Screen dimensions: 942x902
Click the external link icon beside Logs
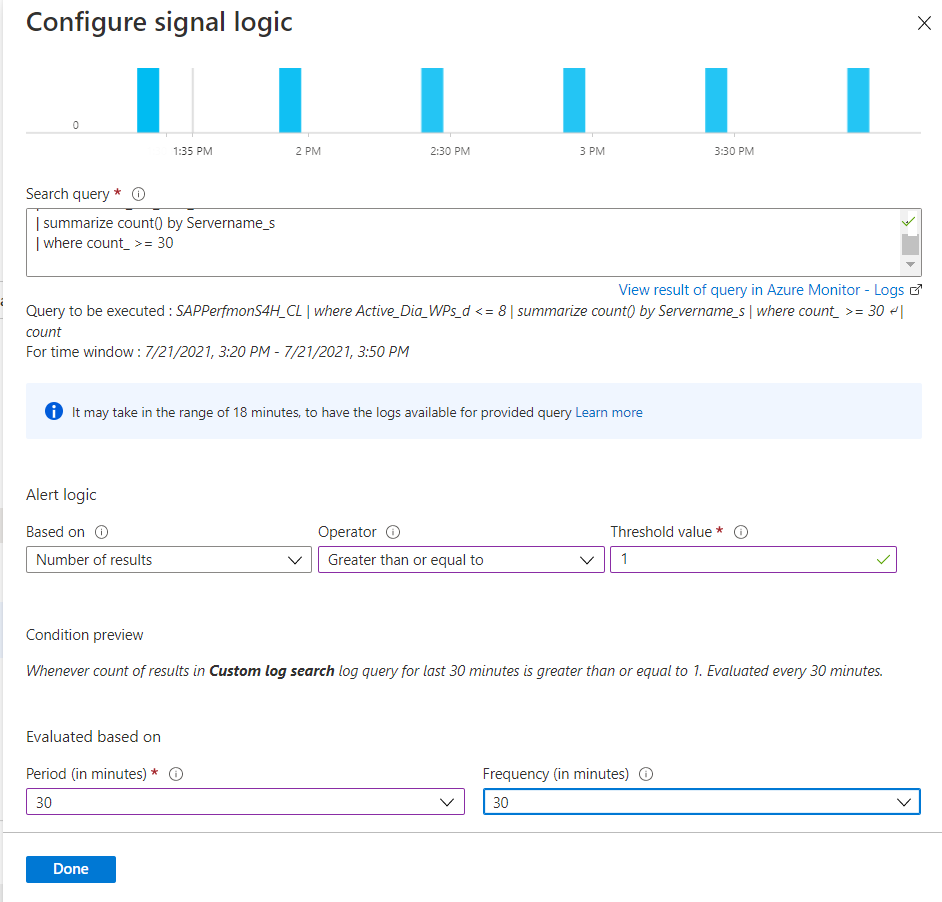(916, 290)
